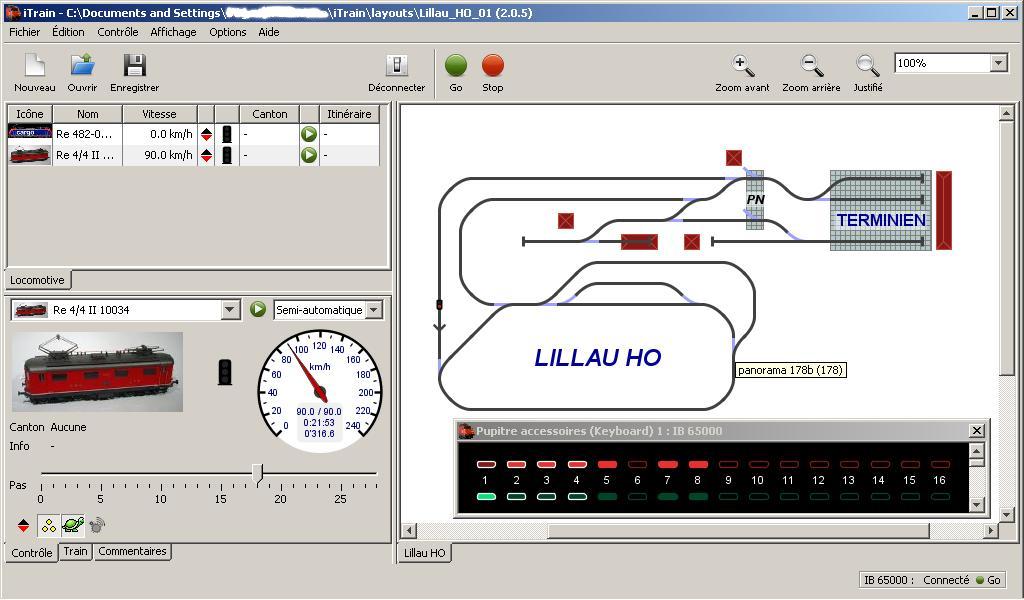Start route for Re 4/4 II row

pos(309,155)
